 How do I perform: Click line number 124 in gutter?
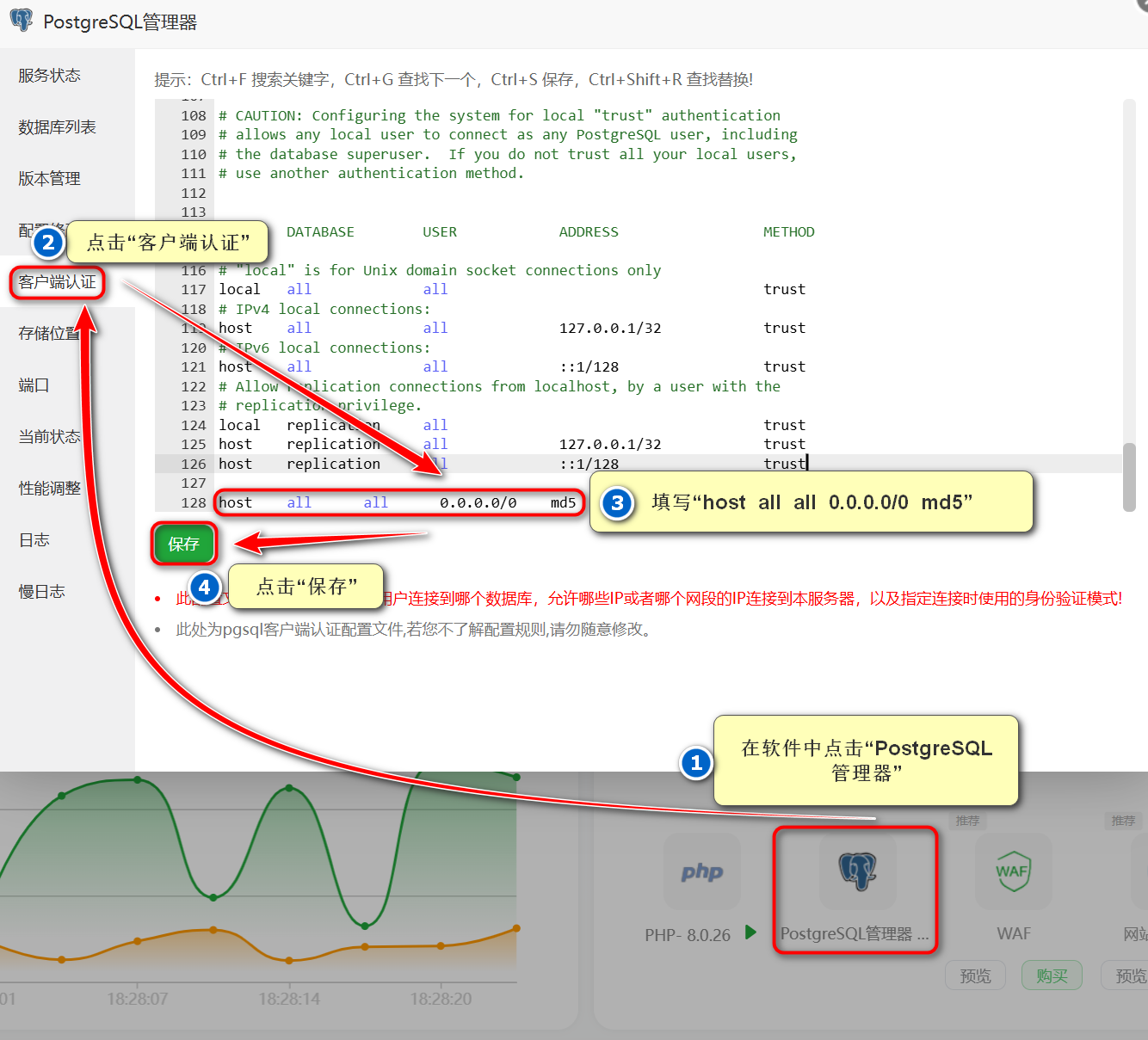pos(194,425)
